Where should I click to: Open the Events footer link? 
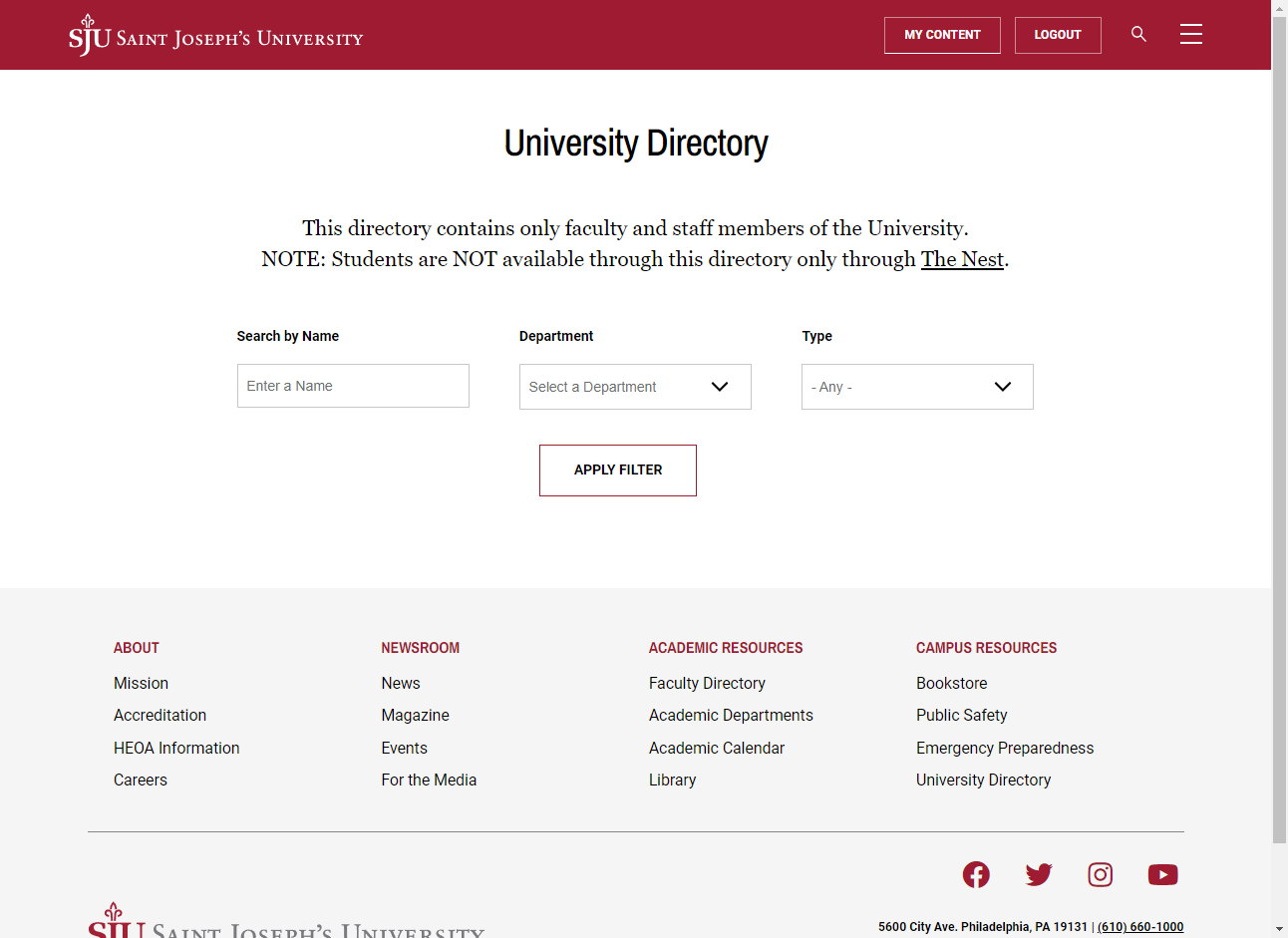tap(404, 748)
